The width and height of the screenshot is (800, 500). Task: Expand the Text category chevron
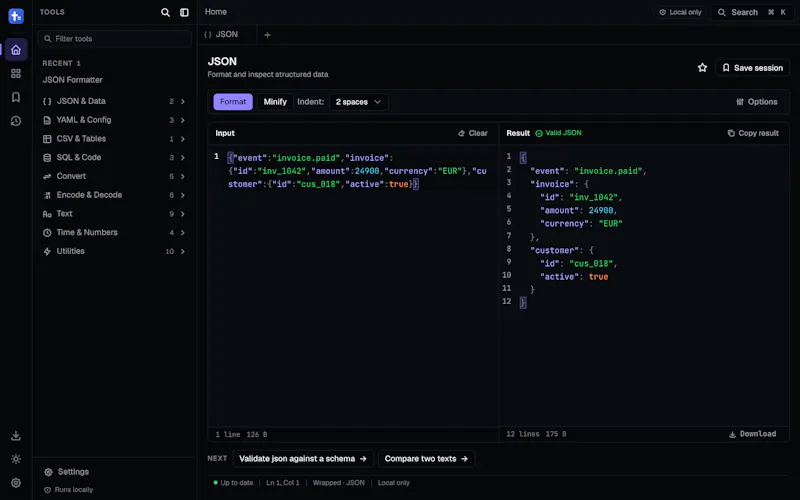coord(183,214)
